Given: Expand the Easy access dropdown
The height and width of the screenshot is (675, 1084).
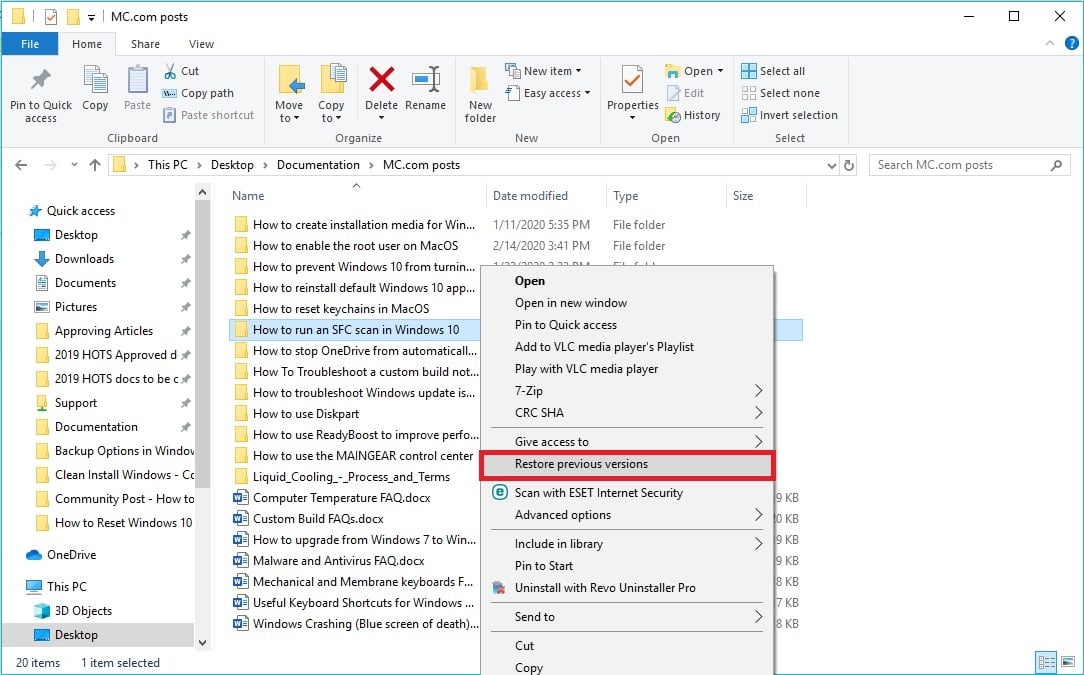Looking at the screenshot, I should pyautogui.click(x=587, y=93).
